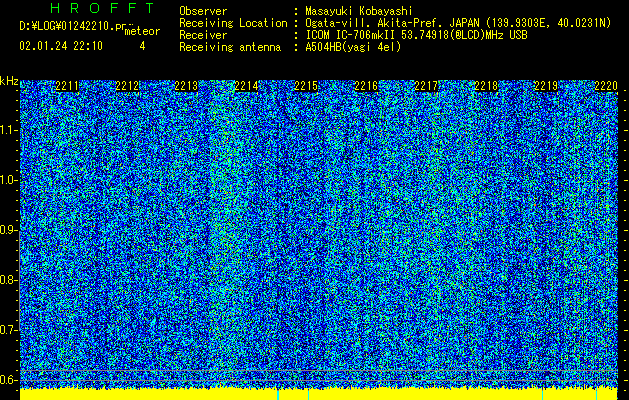Click observer name Masayuki Kobayashi
This screenshot has width=629, height=400.
pyautogui.click(x=359, y=11)
